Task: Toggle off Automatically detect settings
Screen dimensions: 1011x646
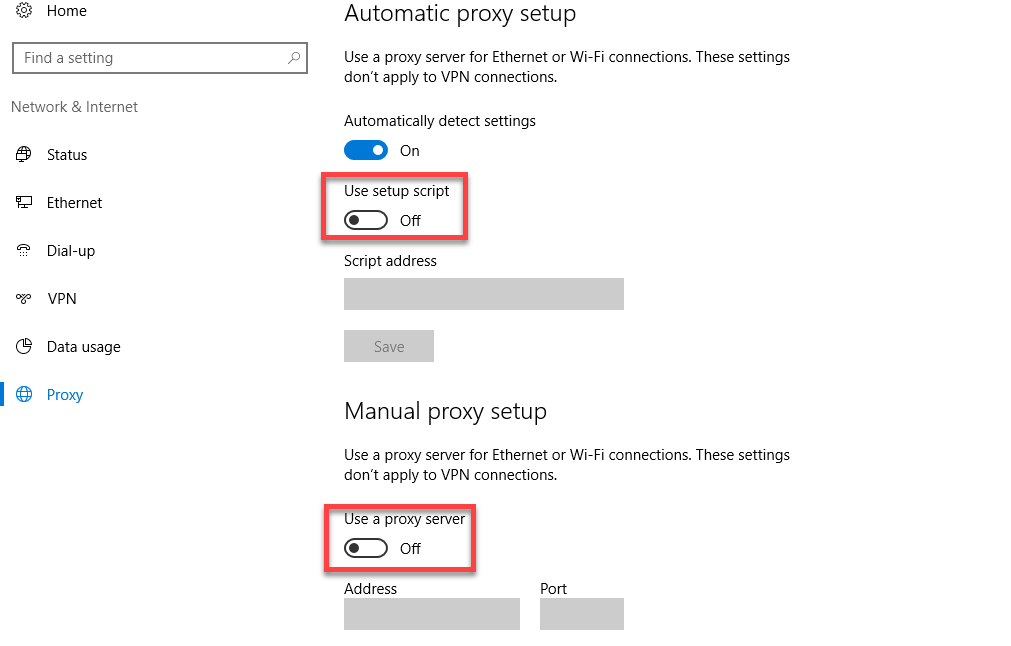Action: click(366, 150)
